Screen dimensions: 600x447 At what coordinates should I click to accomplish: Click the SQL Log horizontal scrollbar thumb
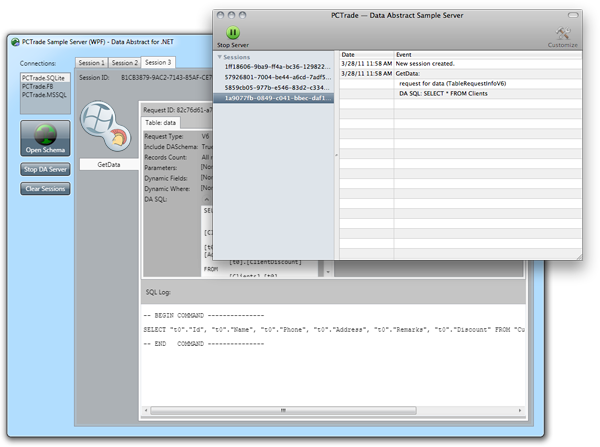click(x=283, y=410)
